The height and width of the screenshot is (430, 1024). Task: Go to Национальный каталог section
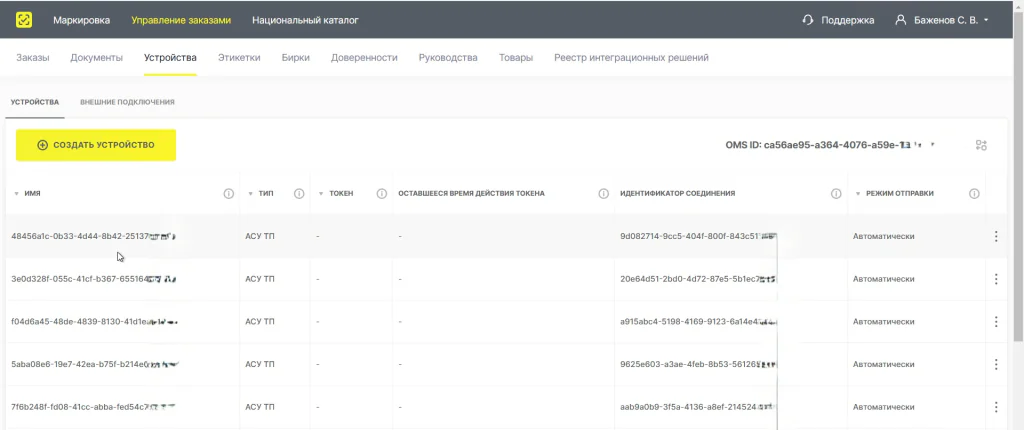point(305,20)
